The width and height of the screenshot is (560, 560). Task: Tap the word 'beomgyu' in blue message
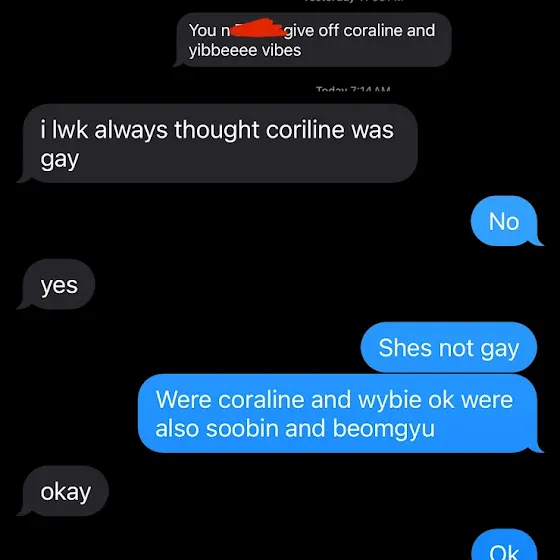coord(384,428)
